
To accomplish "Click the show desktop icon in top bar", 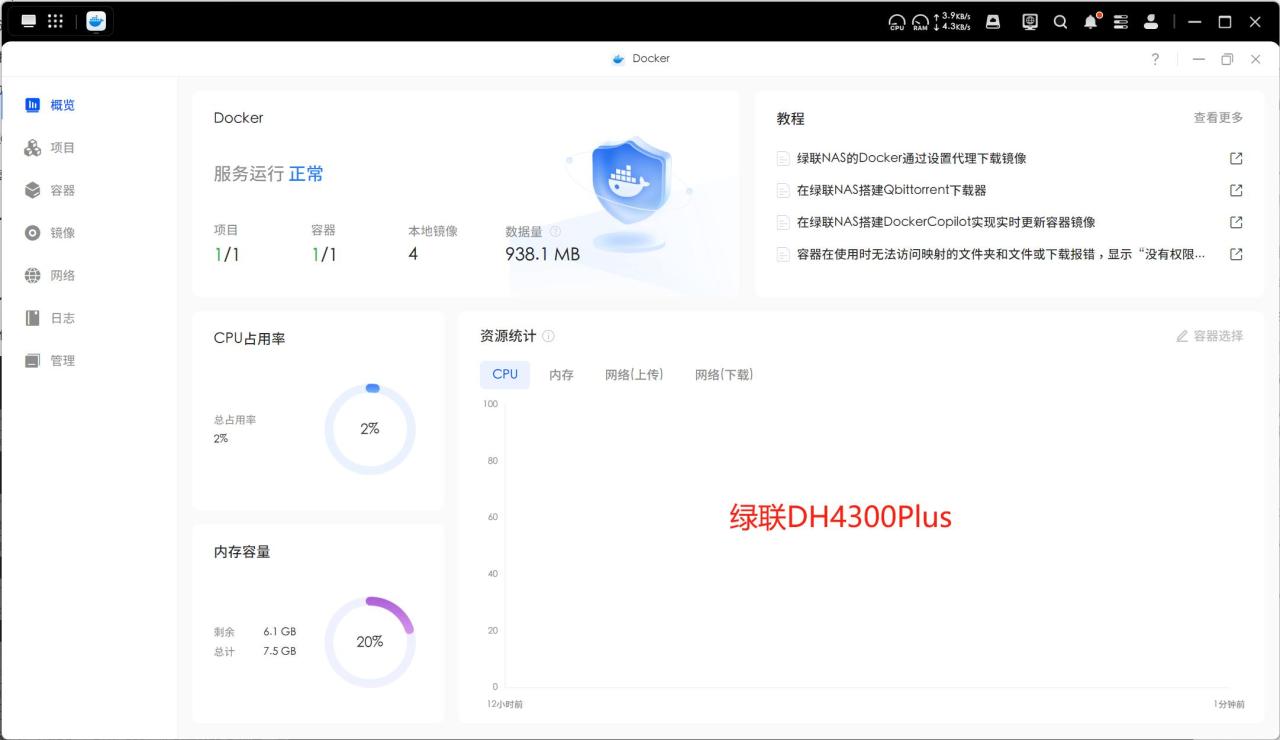I will pyautogui.click(x=29, y=21).
